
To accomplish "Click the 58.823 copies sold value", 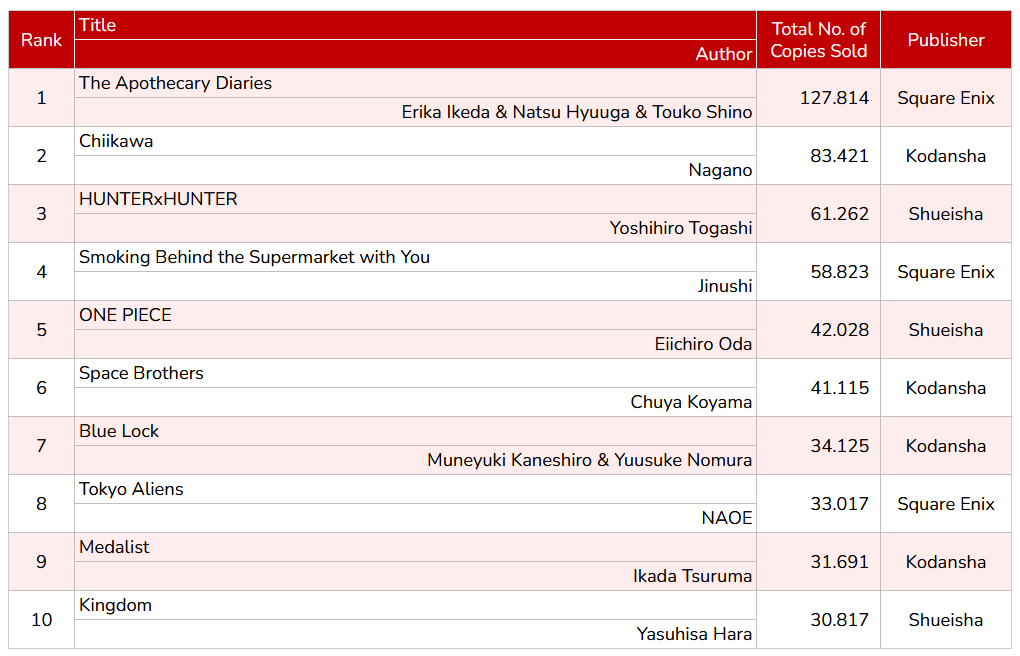I will tap(839, 271).
